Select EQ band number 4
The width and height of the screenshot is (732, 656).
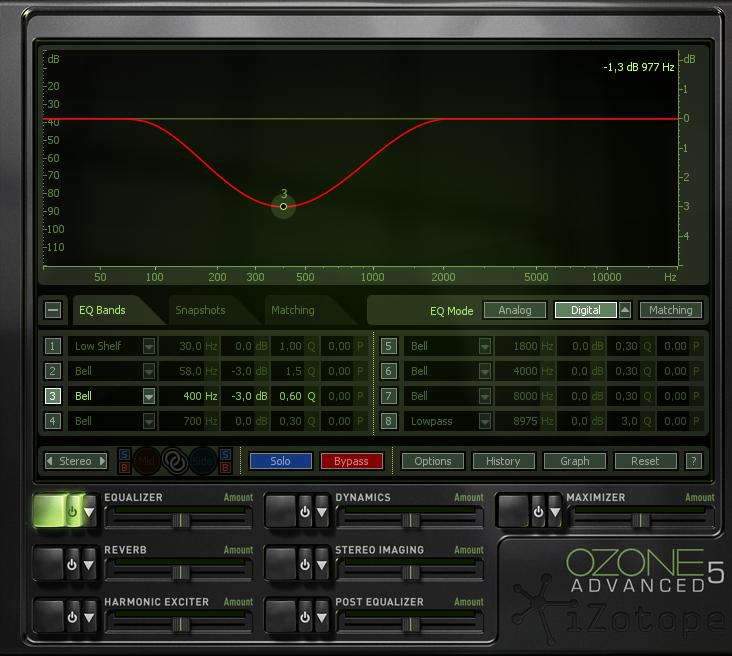coord(52,421)
